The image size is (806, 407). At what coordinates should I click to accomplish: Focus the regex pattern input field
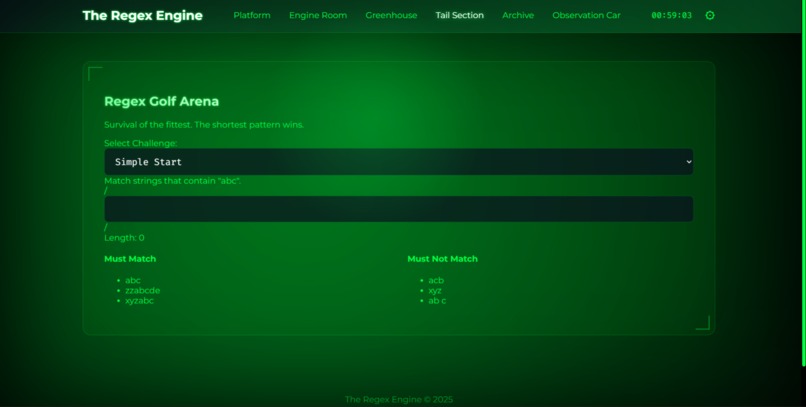coord(398,209)
